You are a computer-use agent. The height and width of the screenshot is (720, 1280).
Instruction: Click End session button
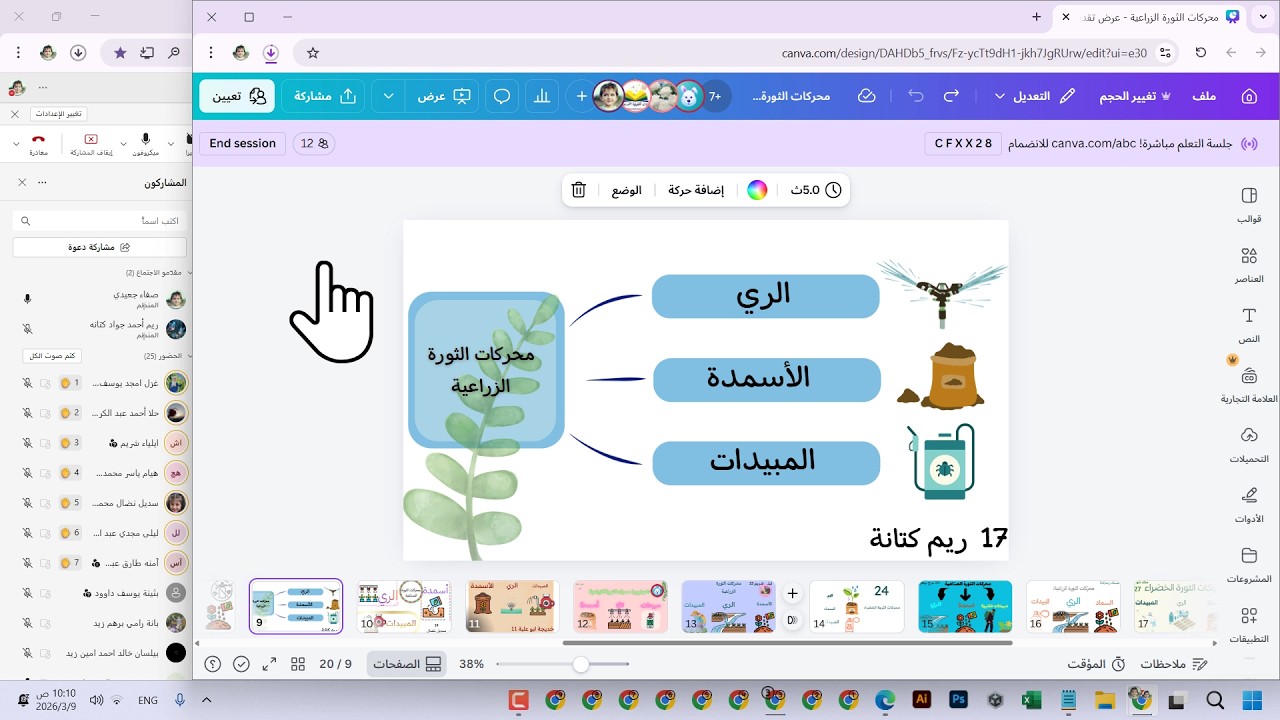[x=243, y=144]
